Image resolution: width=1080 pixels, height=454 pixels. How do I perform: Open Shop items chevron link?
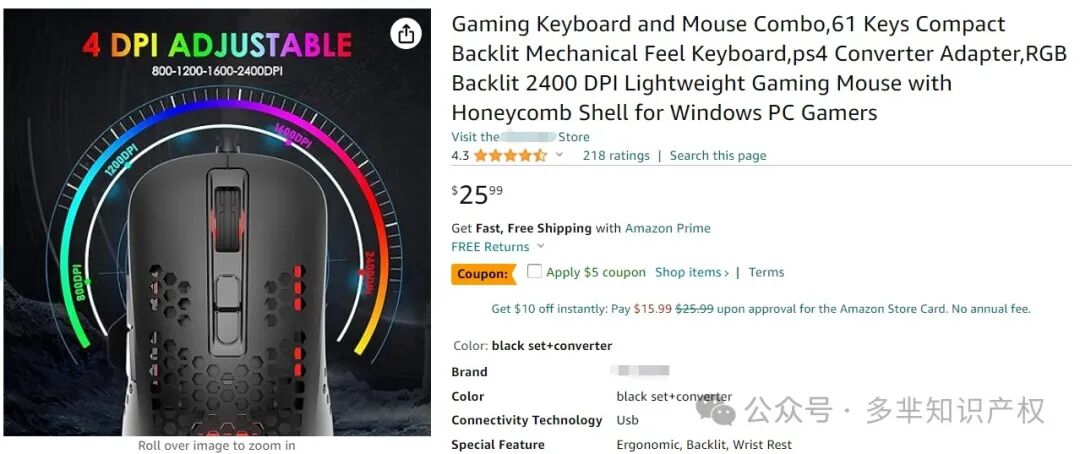click(692, 272)
